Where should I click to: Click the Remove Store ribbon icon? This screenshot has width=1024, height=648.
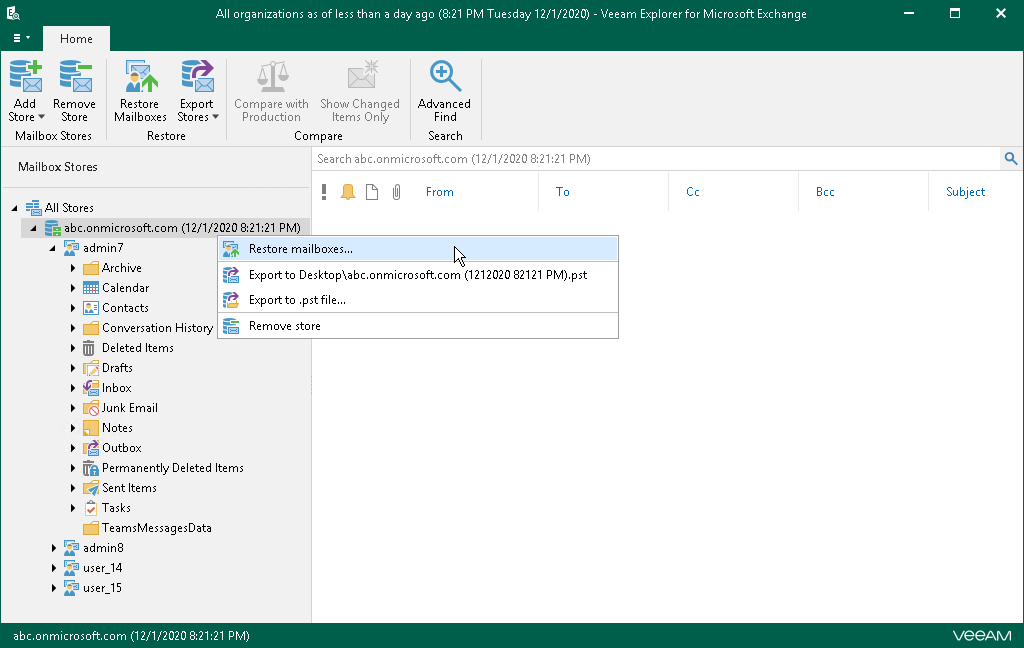click(x=75, y=76)
